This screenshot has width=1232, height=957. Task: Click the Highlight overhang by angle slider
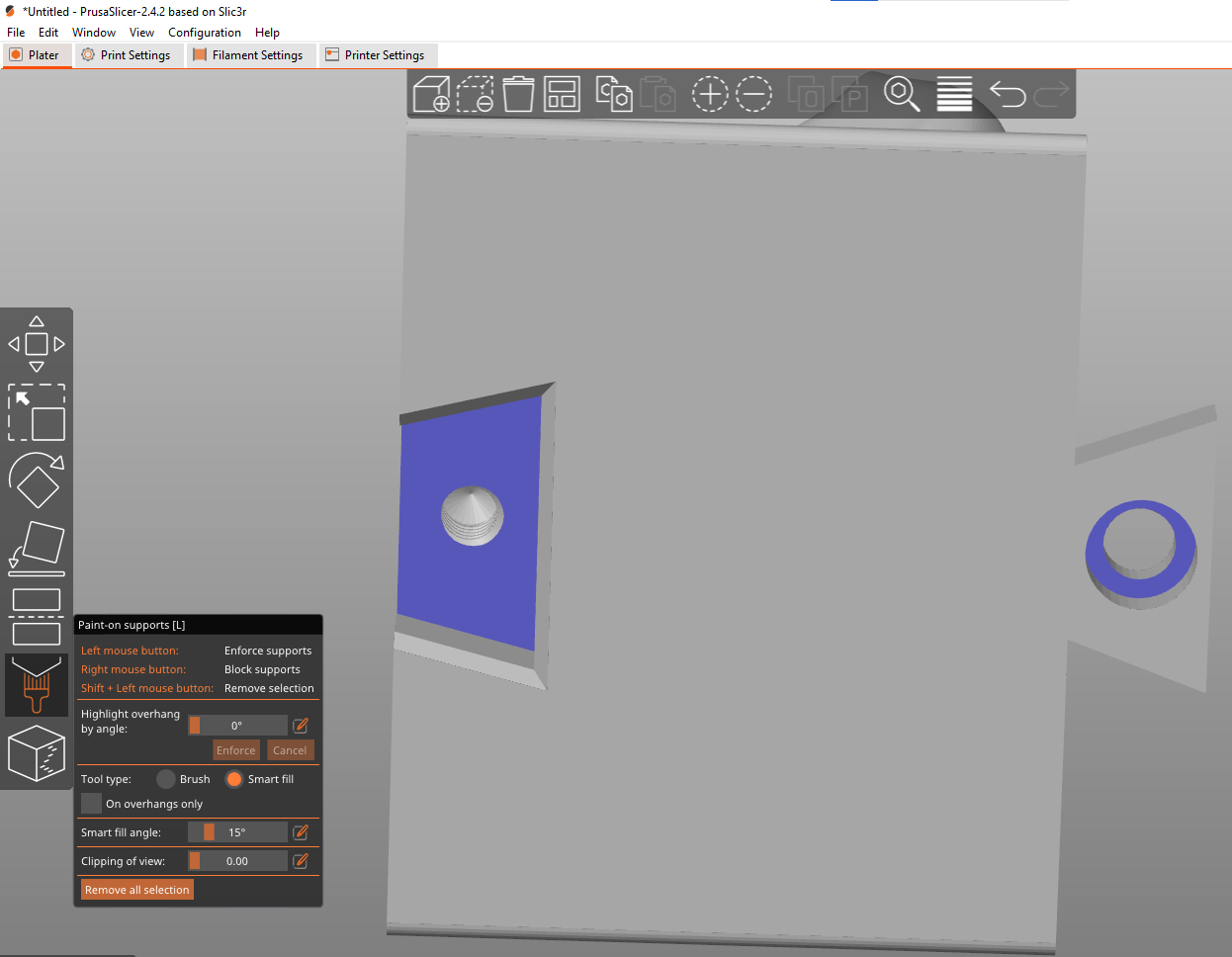237,726
